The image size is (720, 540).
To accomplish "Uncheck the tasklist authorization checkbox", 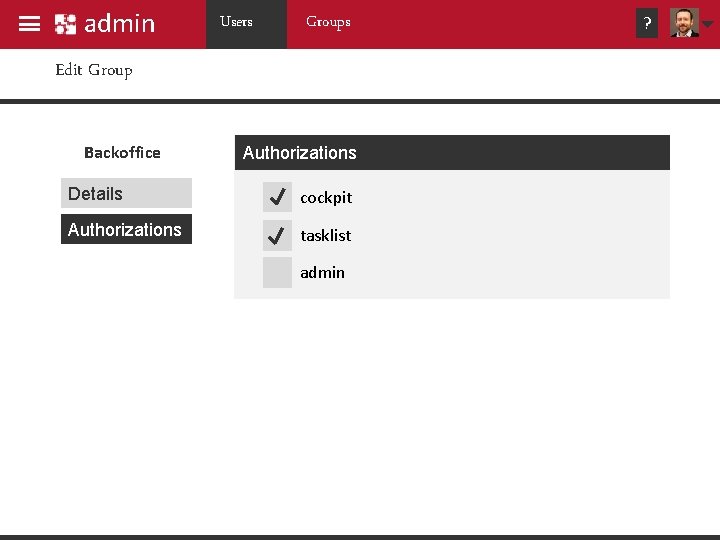I will pos(277,236).
